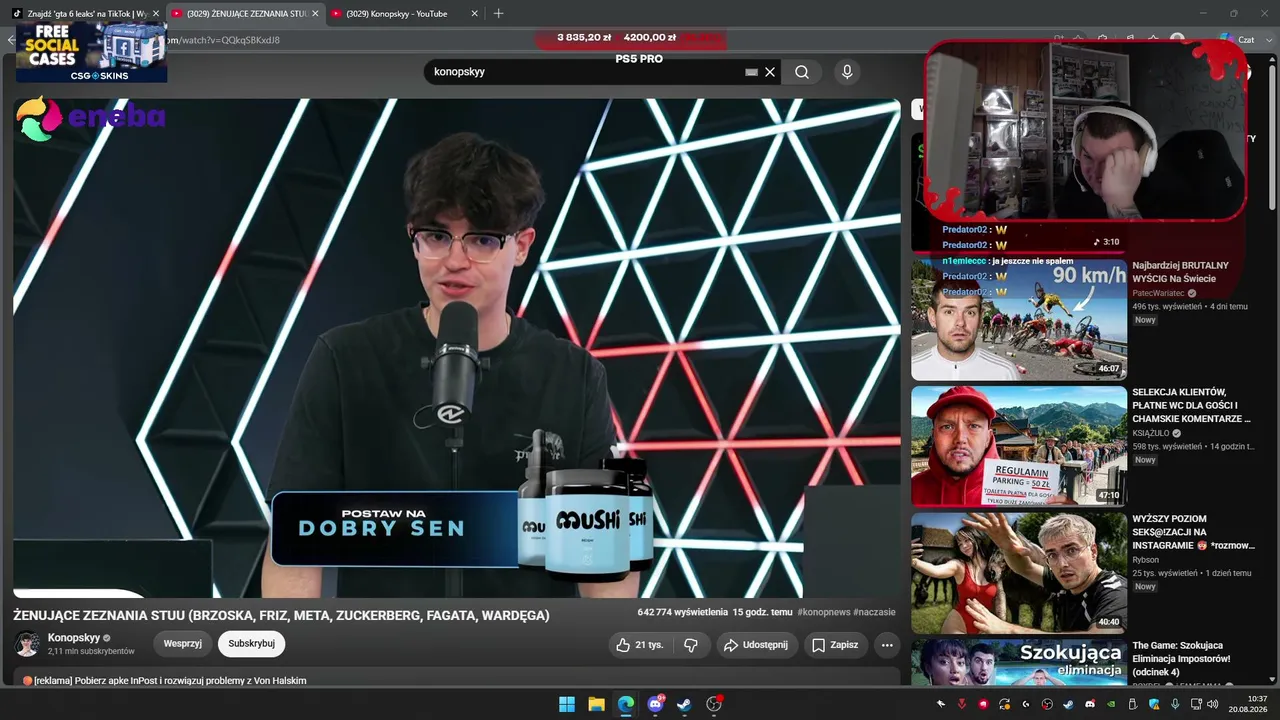
Task: Open network settings tray icon
Action: [x=1195, y=704]
